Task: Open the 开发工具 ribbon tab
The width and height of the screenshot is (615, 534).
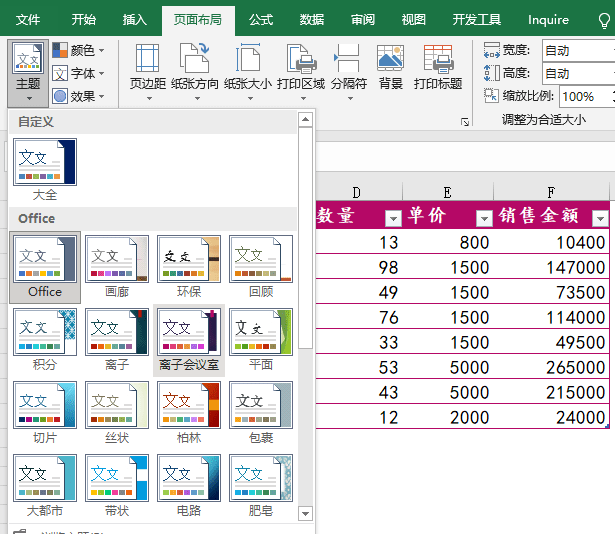Action: pyautogui.click(x=477, y=19)
